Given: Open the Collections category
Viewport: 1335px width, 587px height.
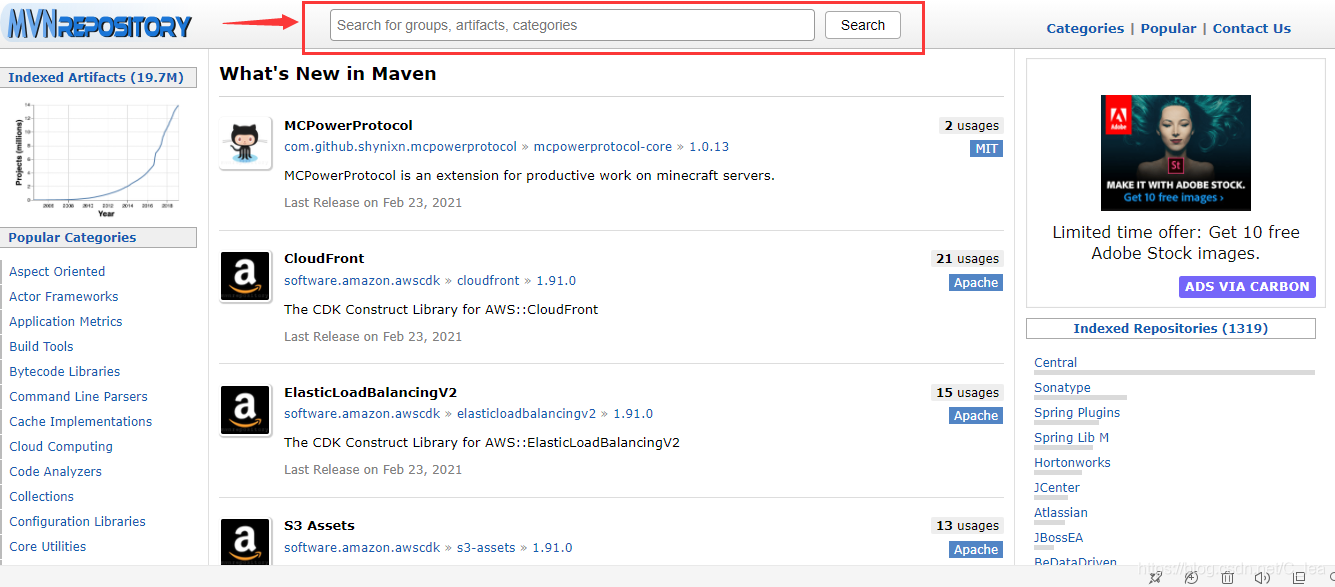Looking at the screenshot, I should pos(41,496).
